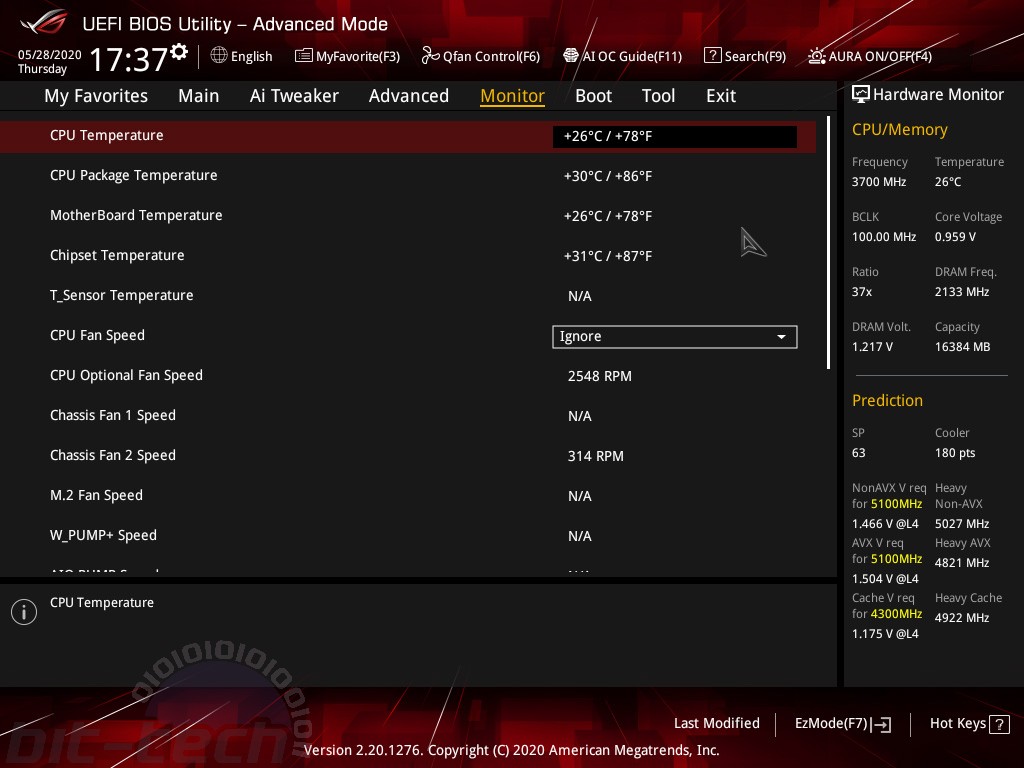
Task: Change language via English button
Action: 242,56
